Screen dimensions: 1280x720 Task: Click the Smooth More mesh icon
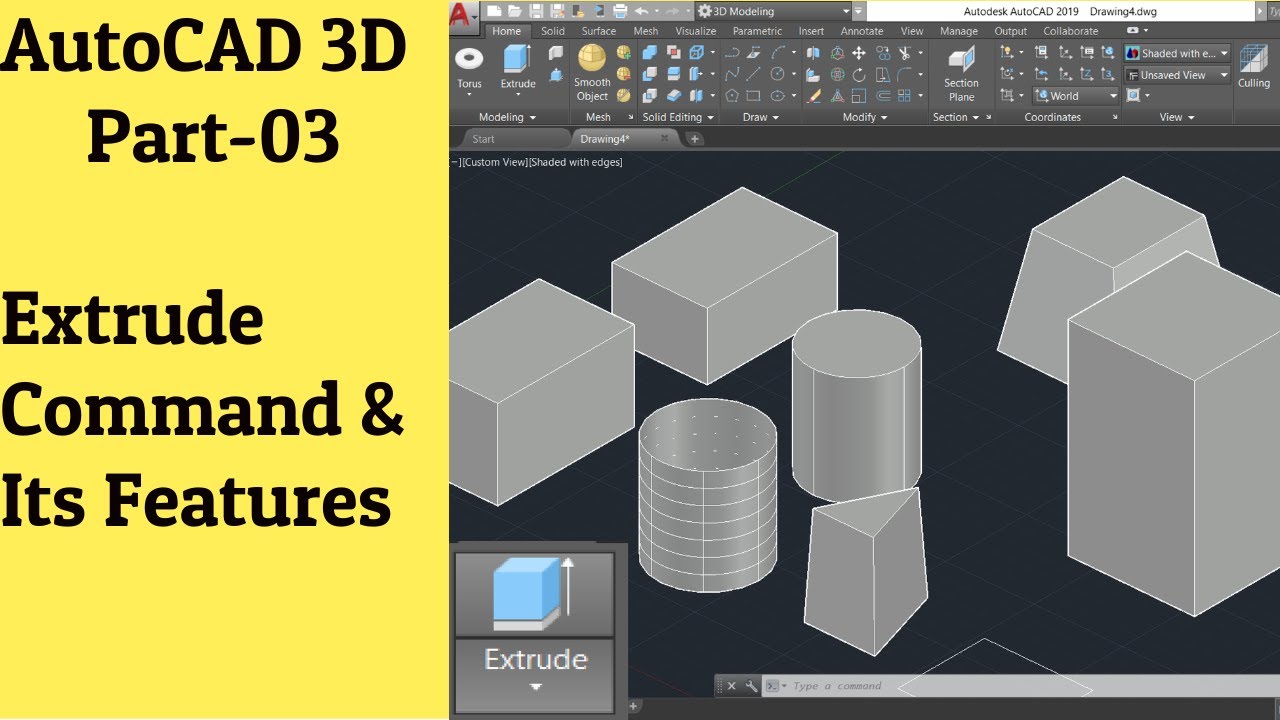click(x=623, y=52)
